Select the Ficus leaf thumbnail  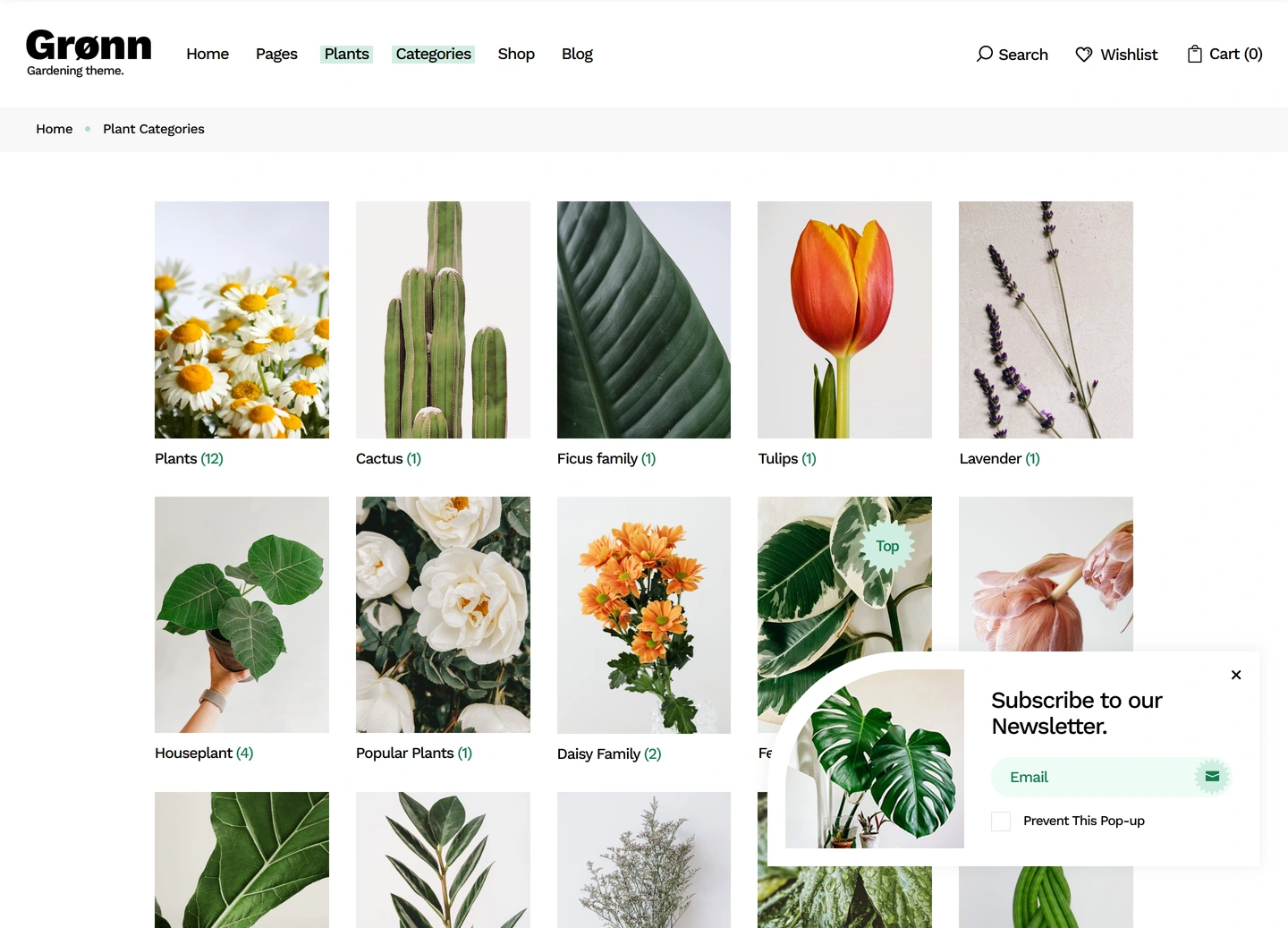[x=644, y=319]
